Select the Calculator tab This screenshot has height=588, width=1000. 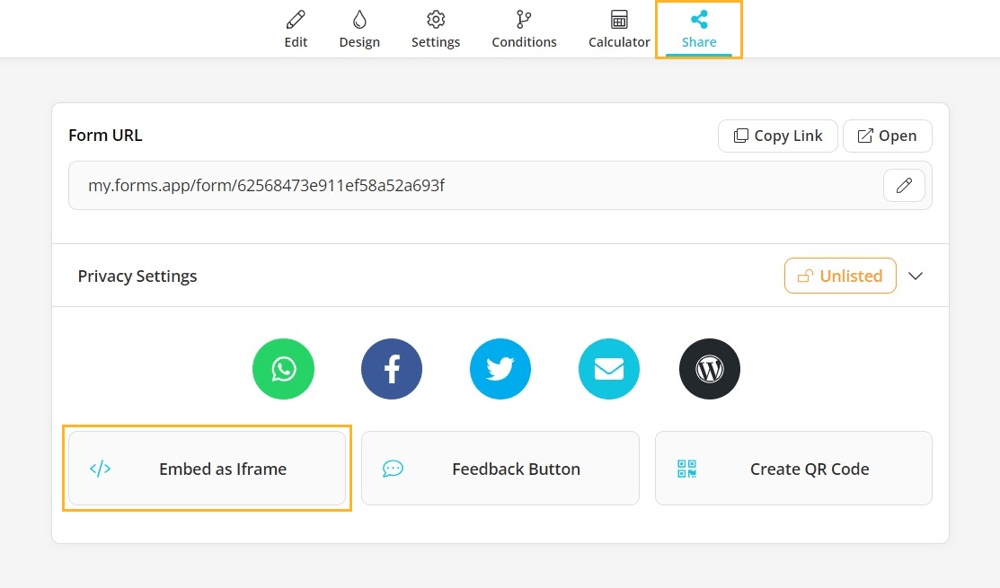(x=619, y=29)
